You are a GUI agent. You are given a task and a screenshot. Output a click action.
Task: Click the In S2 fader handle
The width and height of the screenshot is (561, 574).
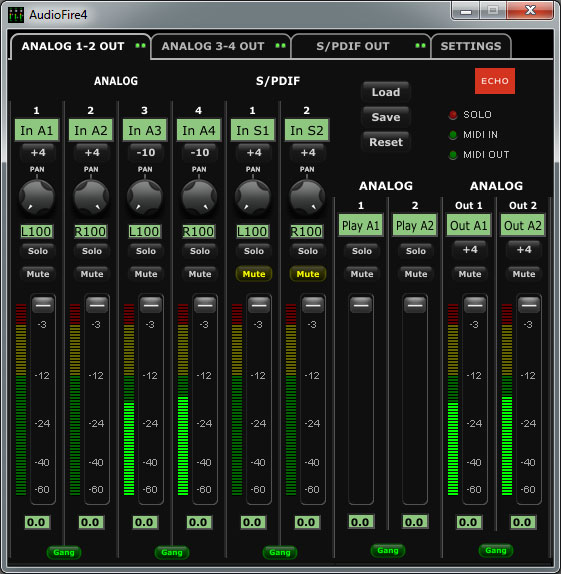(x=313, y=305)
